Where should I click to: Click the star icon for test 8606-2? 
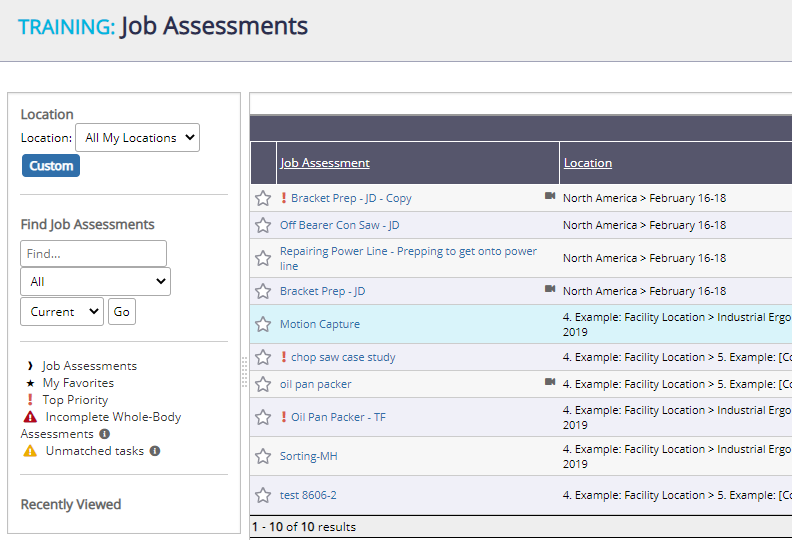(x=263, y=495)
